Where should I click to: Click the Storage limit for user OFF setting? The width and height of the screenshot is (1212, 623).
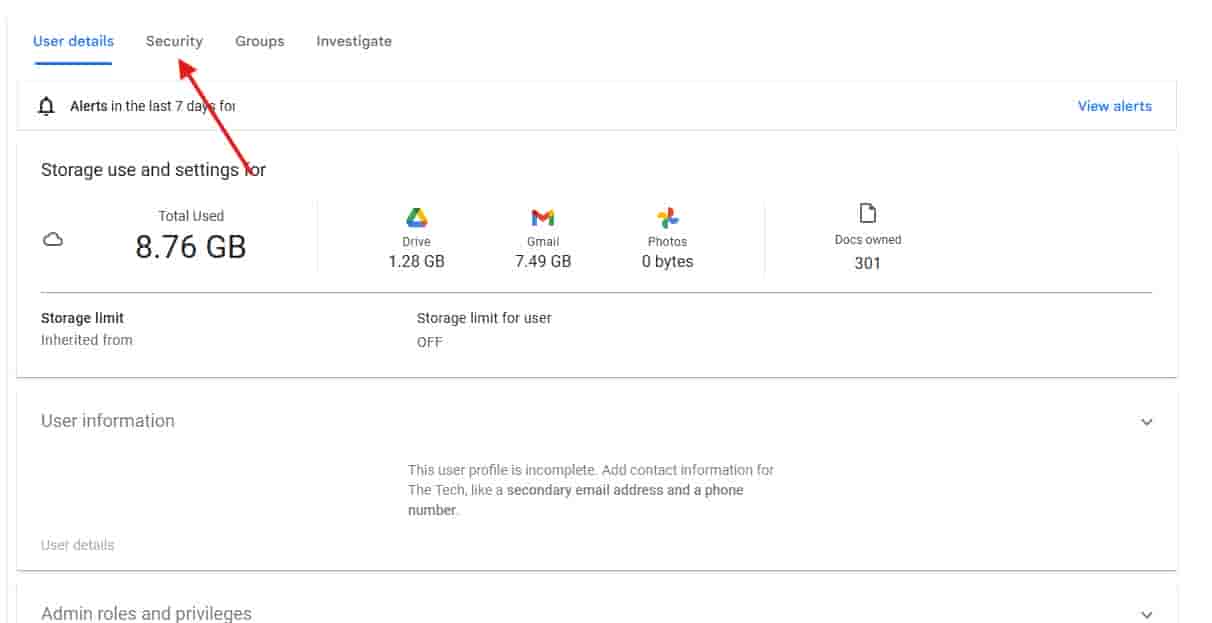[x=430, y=342]
